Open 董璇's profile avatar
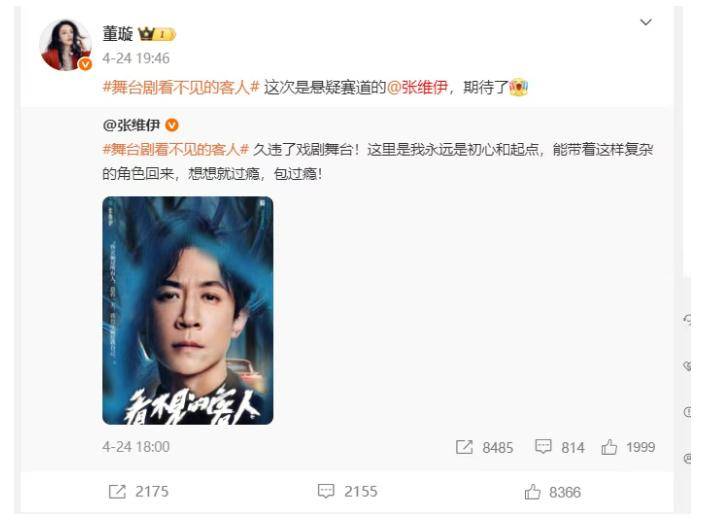This screenshot has width=718, height=520. pyautogui.click(x=66, y=45)
